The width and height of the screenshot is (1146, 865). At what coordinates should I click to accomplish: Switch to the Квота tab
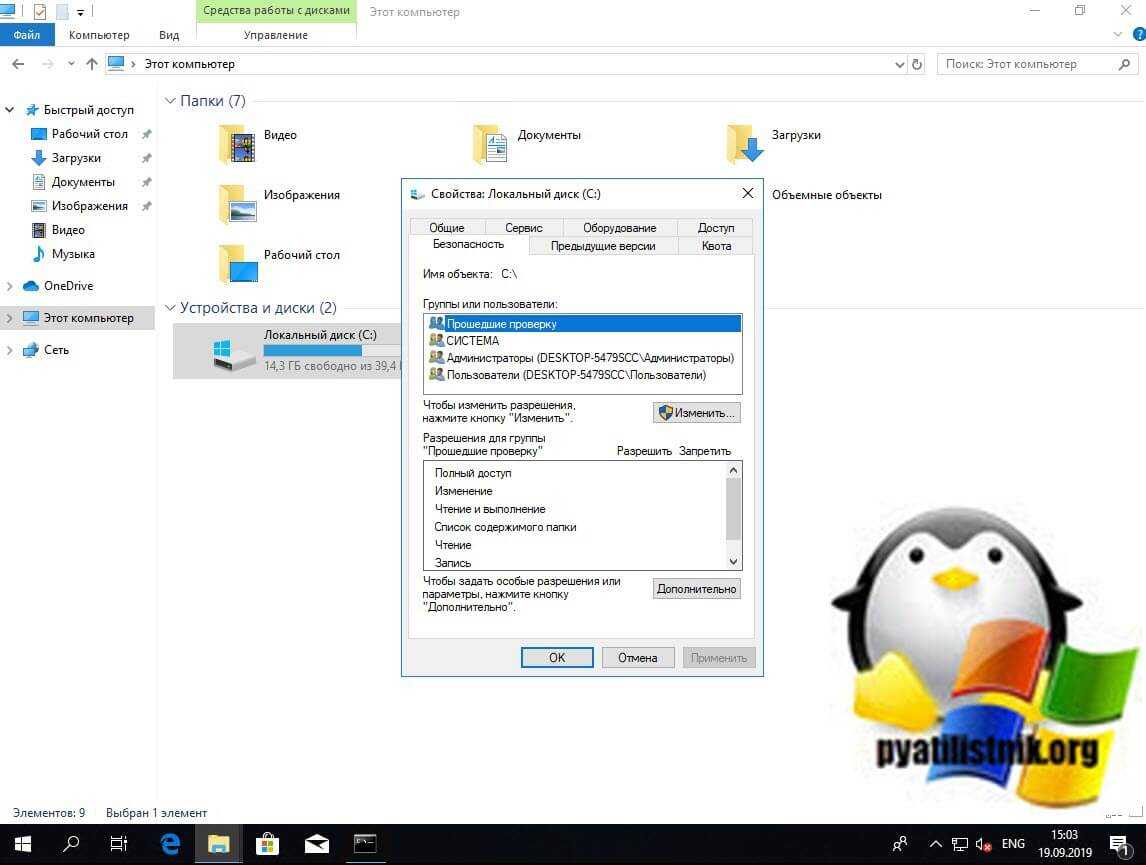click(716, 246)
